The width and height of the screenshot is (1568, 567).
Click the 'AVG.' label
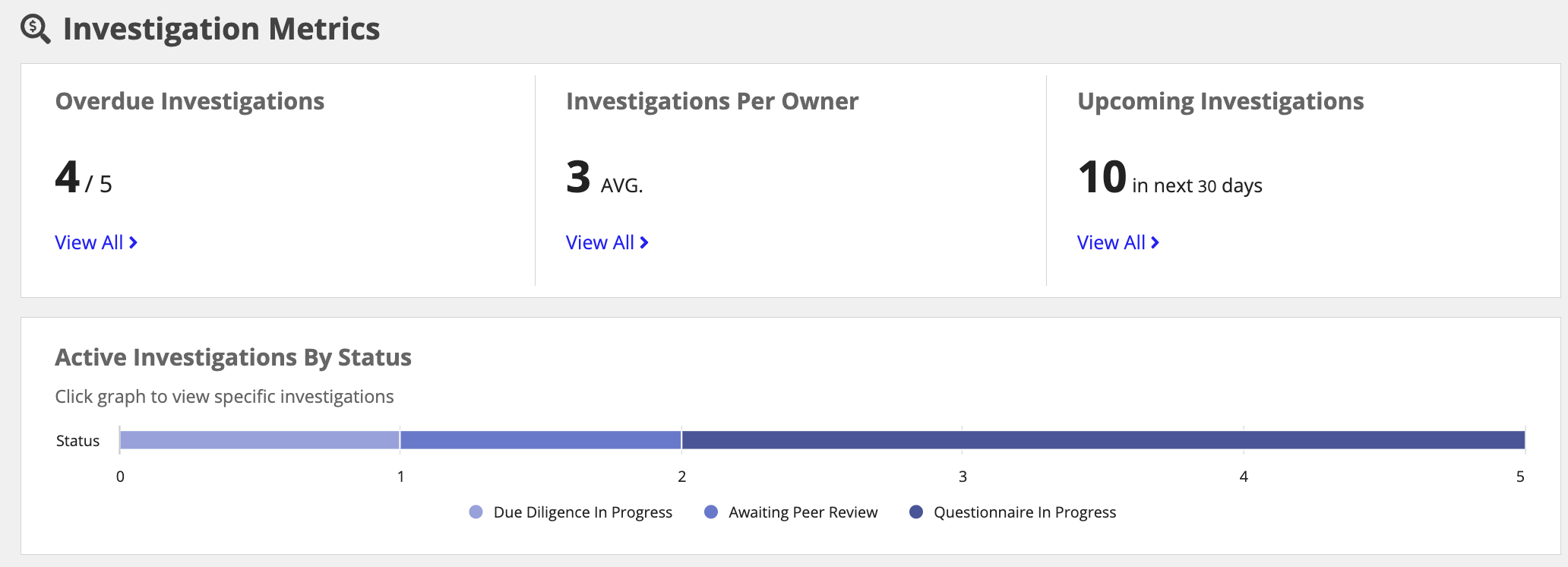click(621, 185)
